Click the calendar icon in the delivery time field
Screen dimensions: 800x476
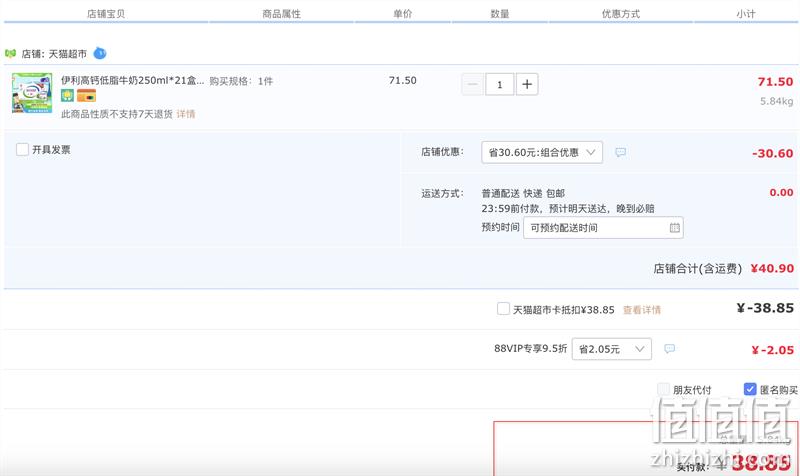(674, 228)
